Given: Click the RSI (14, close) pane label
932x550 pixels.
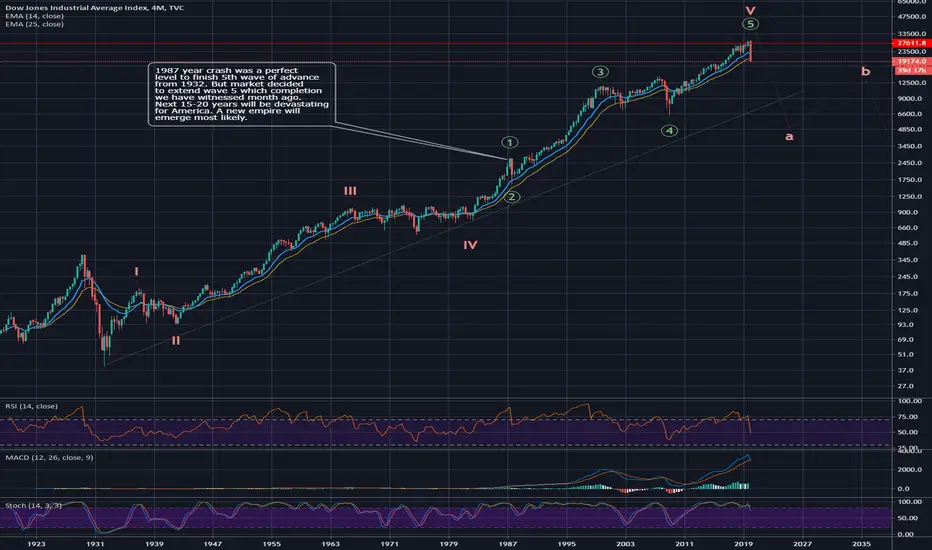Looking at the screenshot, I should (x=32, y=406).
